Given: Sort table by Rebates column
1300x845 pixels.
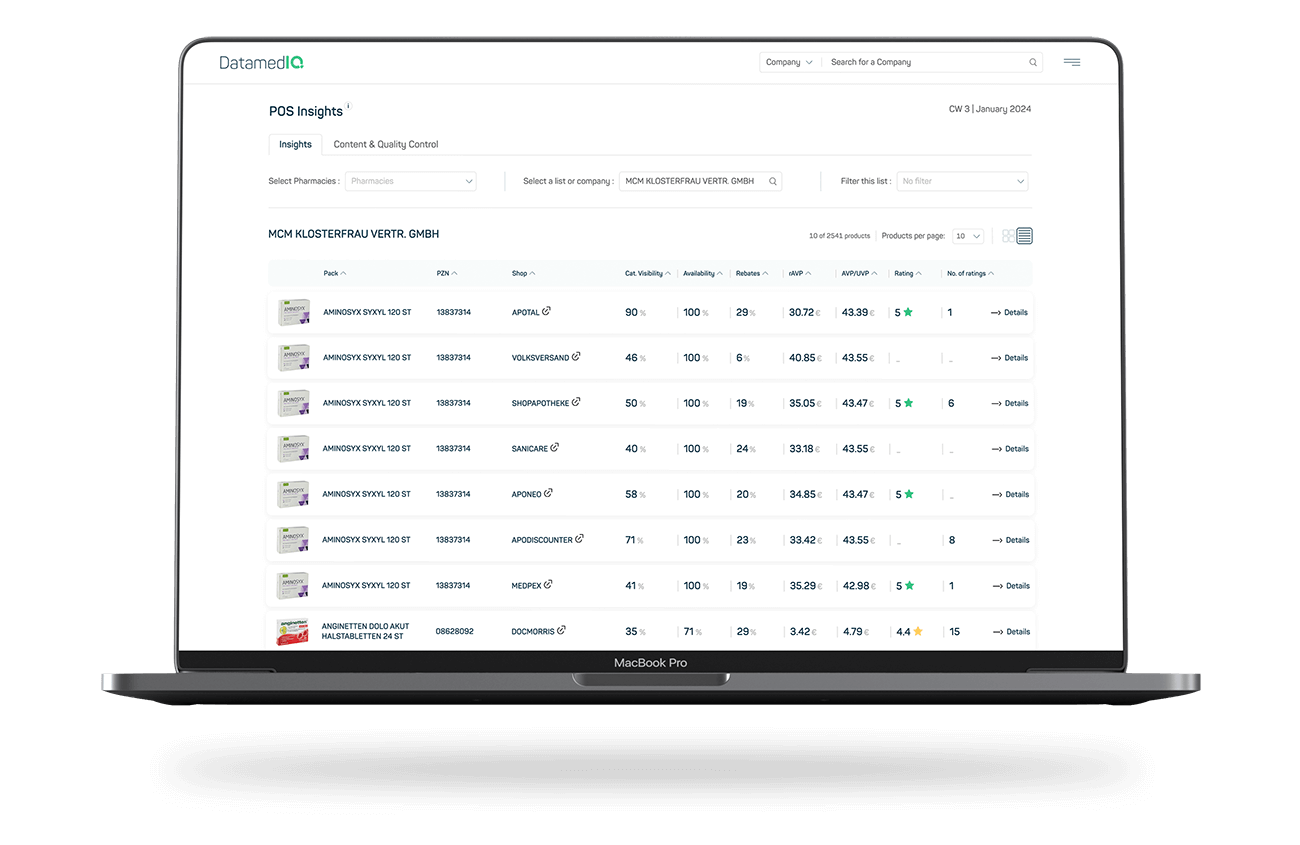Looking at the screenshot, I should pos(752,273).
